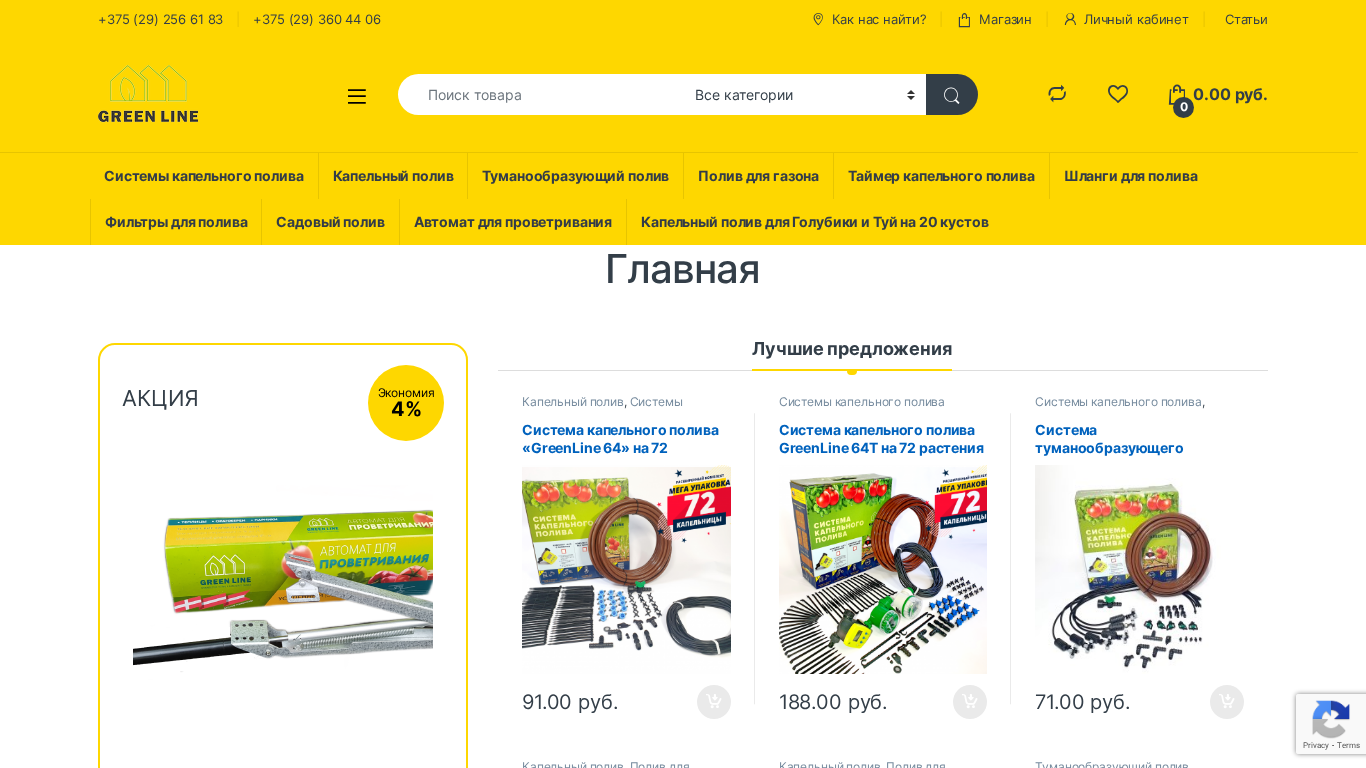Select the Лучшие предложения tab

[x=852, y=349]
